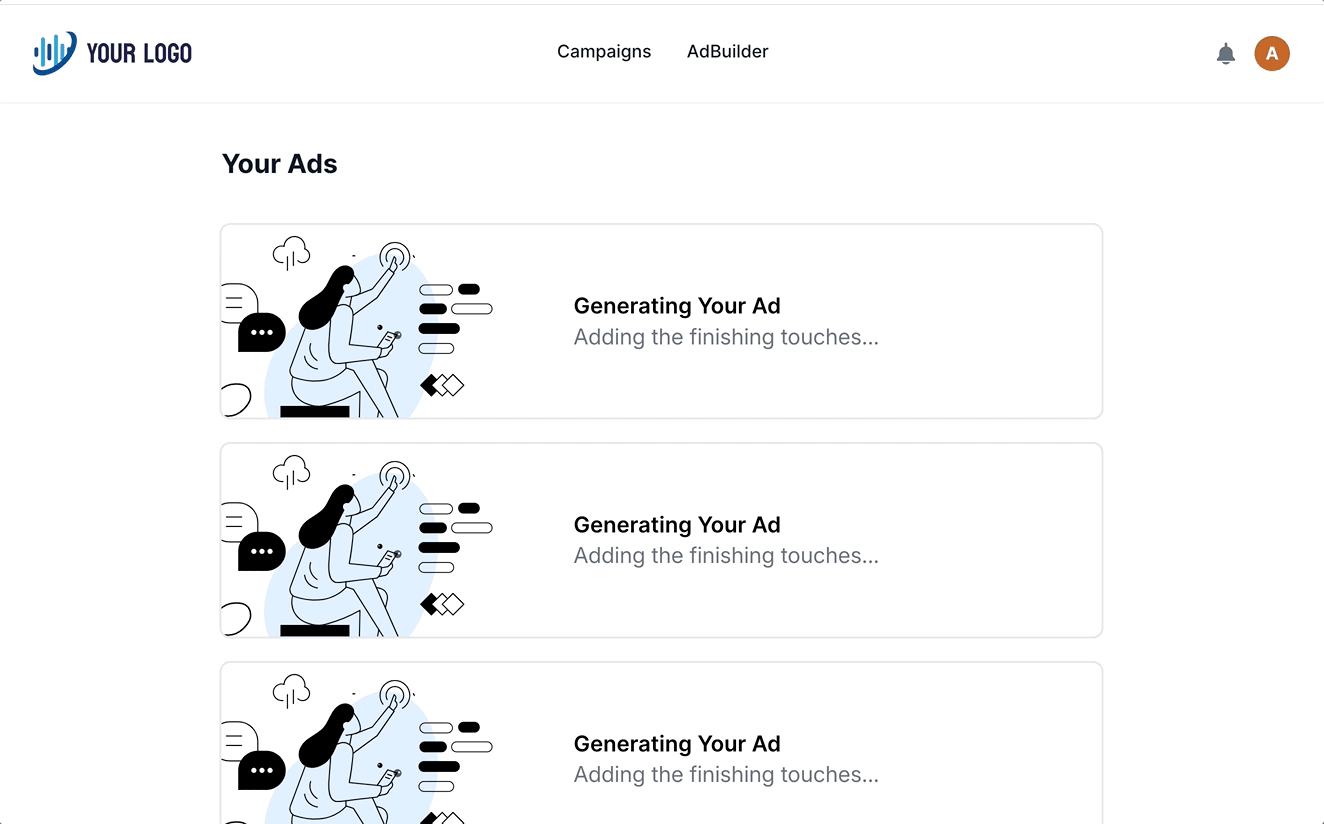This screenshot has width=1324, height=824.
Task: Open the Campaigns page
Action: tap(604, 51)
